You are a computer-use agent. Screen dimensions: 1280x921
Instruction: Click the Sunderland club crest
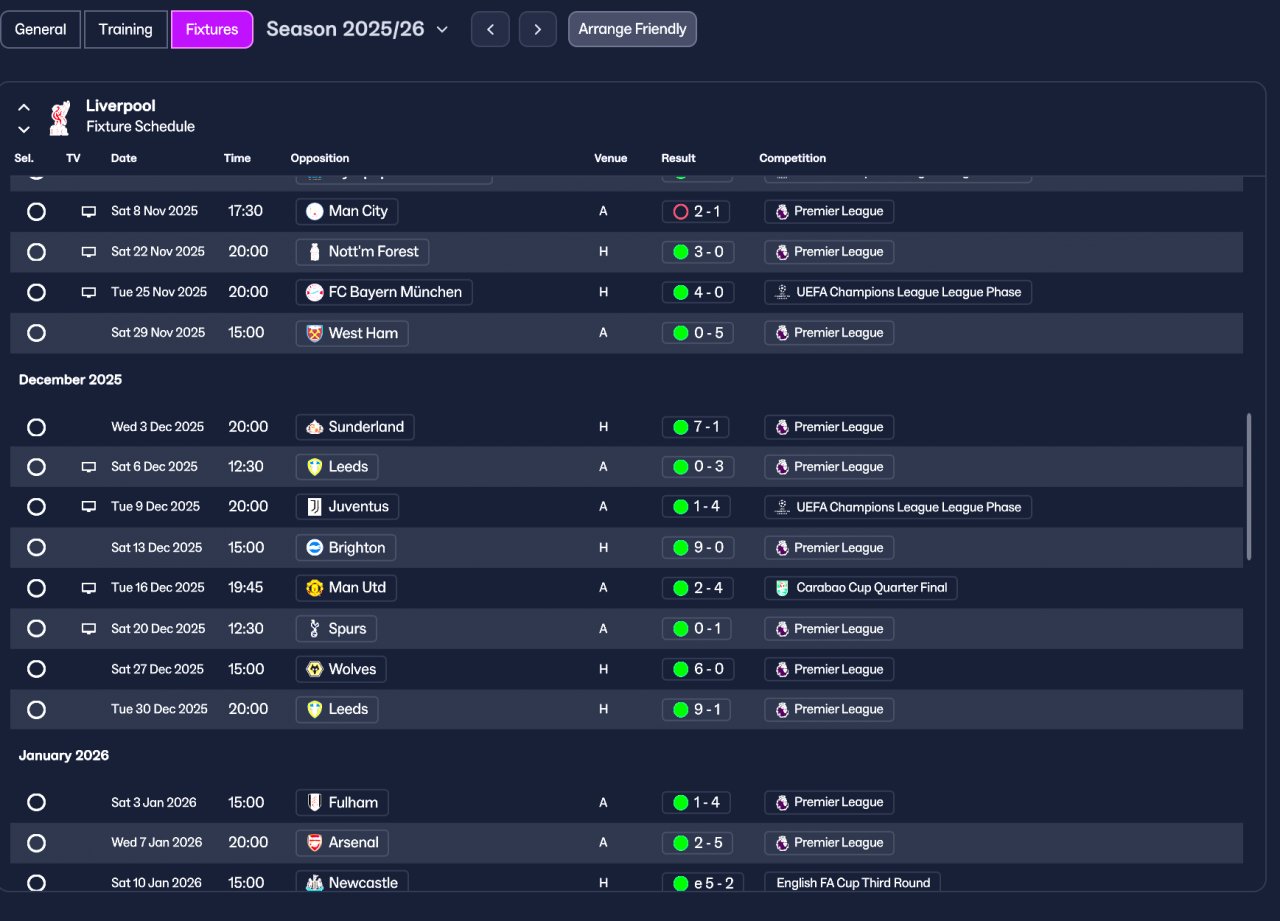point(315,427)
